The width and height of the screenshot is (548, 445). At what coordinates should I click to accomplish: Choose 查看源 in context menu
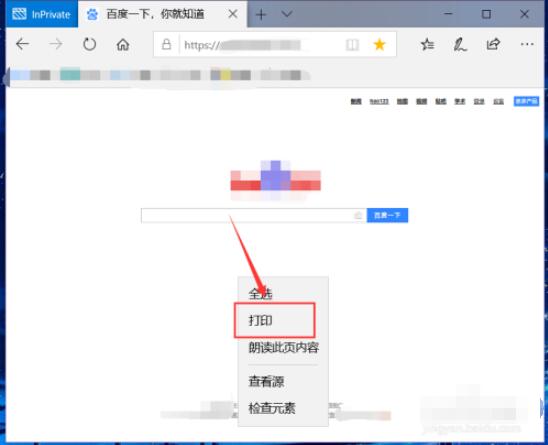click(x=283, y=381)
